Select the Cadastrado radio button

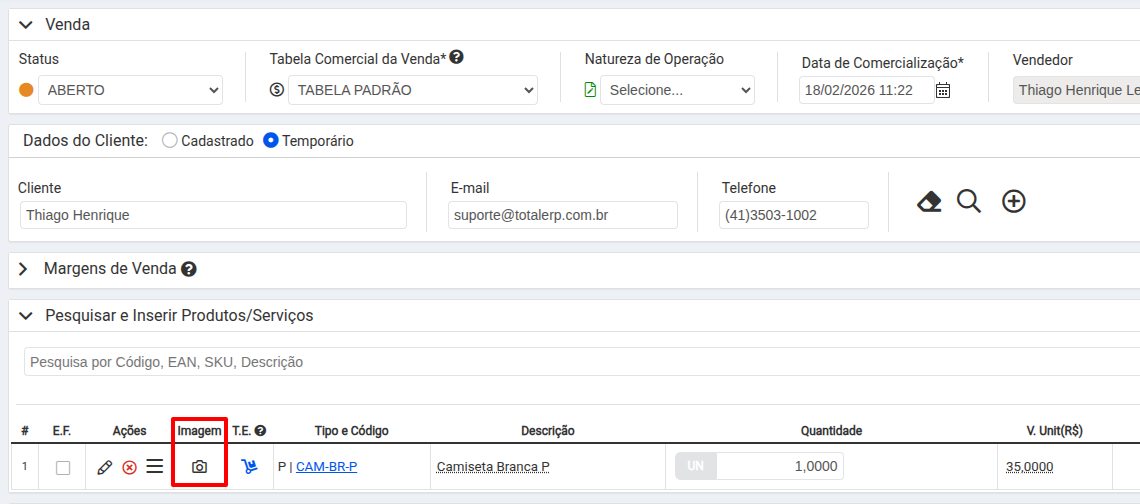[170, 141]
